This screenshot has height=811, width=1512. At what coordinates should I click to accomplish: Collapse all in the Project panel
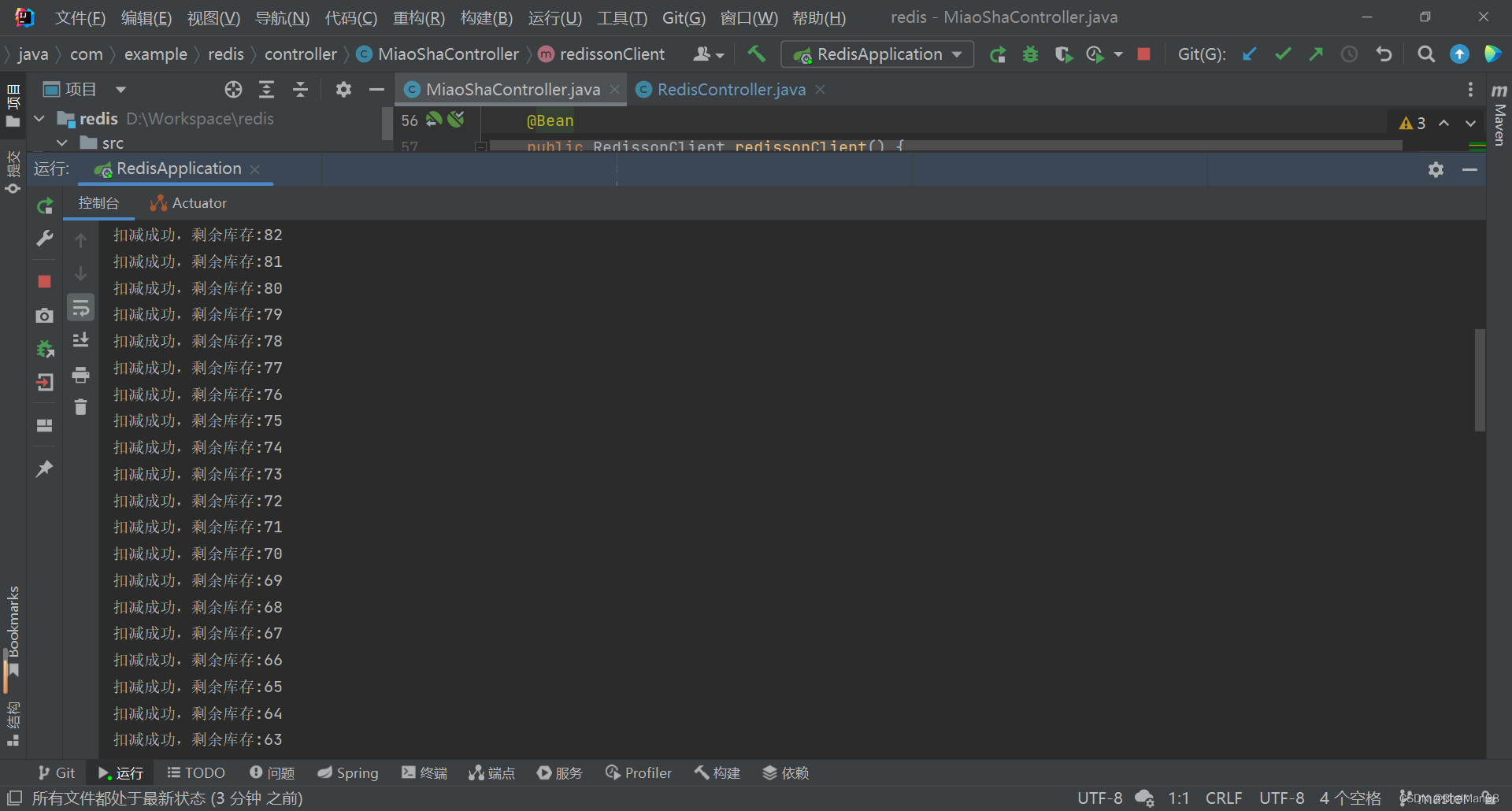[x=300, y=90]
